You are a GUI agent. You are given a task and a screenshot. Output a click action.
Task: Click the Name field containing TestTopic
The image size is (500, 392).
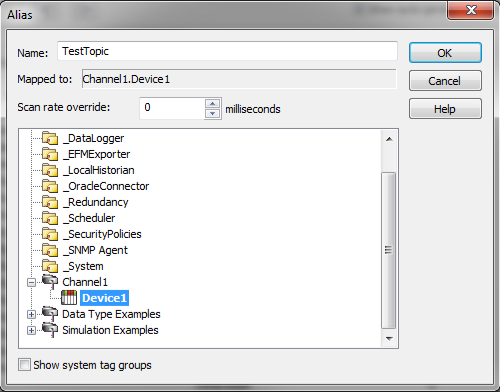227,51
